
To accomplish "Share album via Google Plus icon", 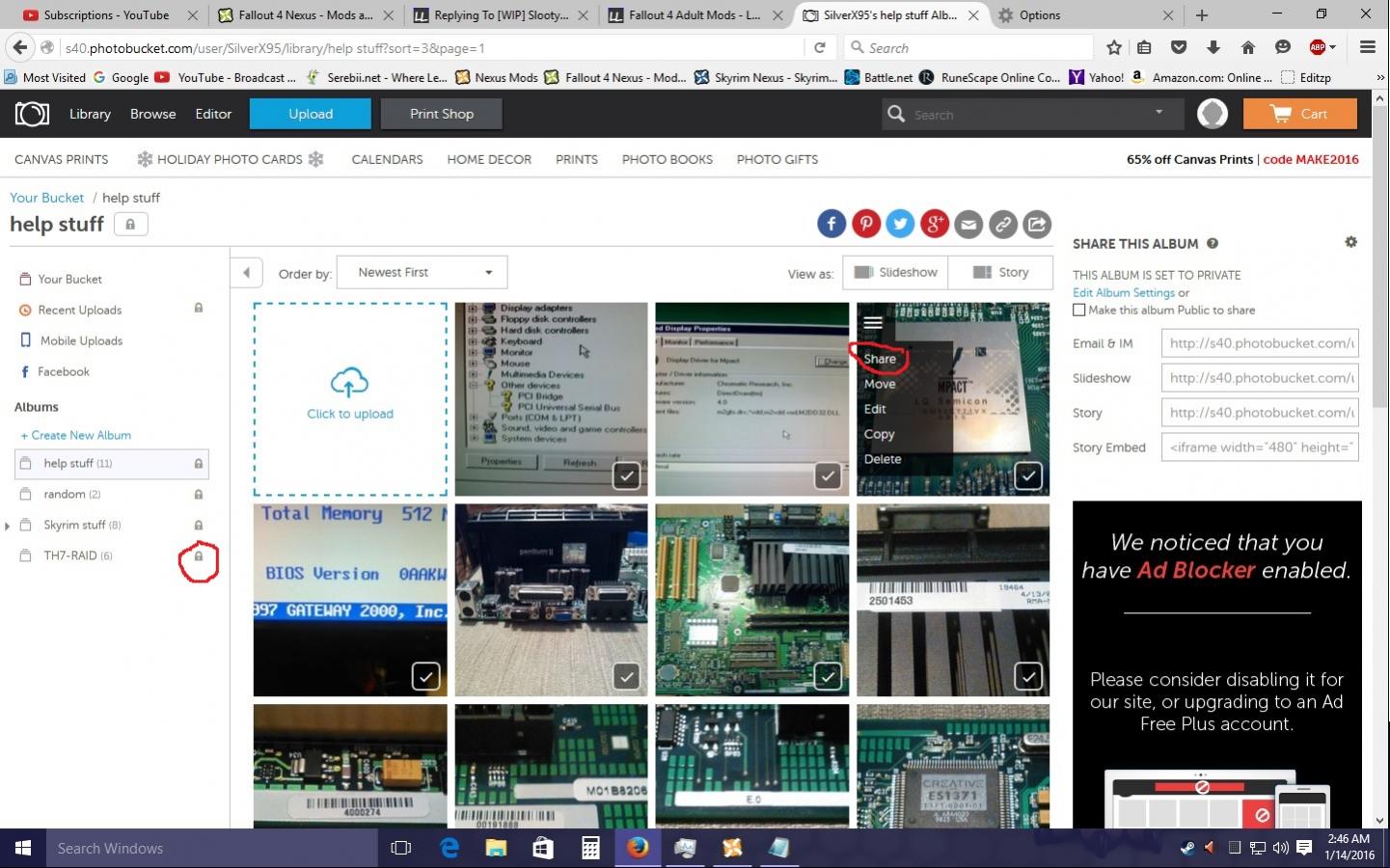I will click(x=935, y=224).
